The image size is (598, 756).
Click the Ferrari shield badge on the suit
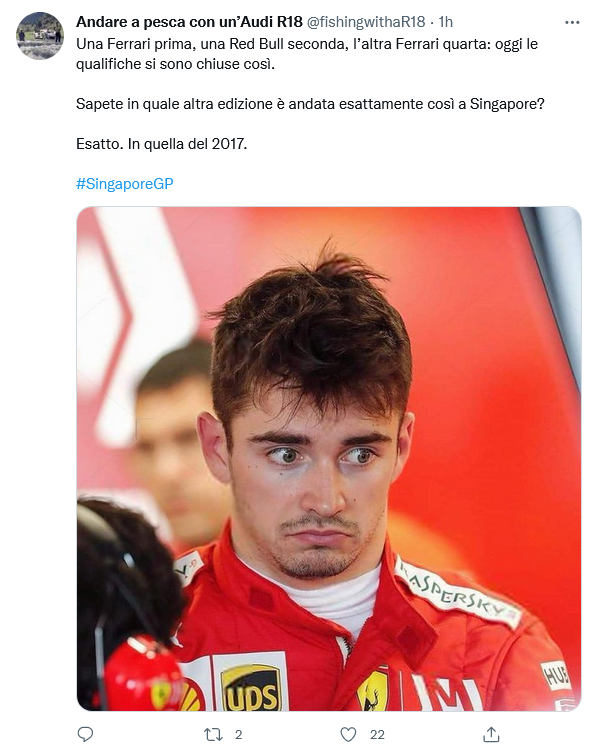click(x=372, y=689)
